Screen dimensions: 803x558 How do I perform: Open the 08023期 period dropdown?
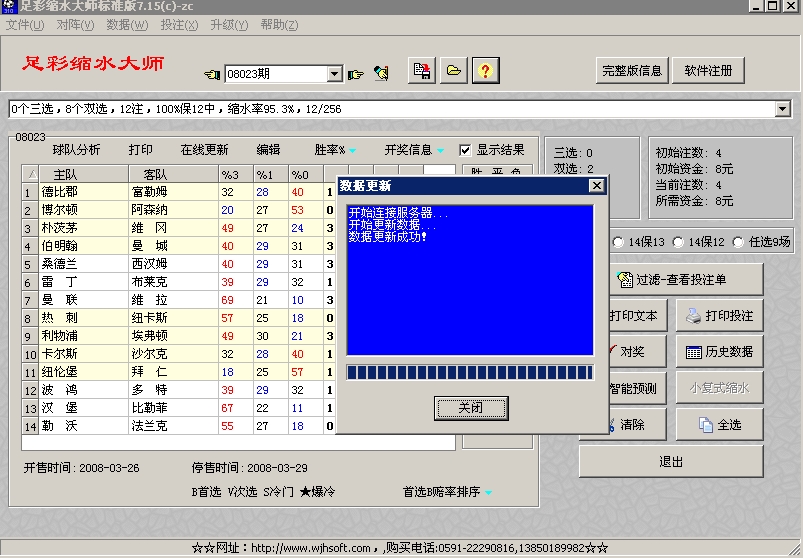click(335, 74)
